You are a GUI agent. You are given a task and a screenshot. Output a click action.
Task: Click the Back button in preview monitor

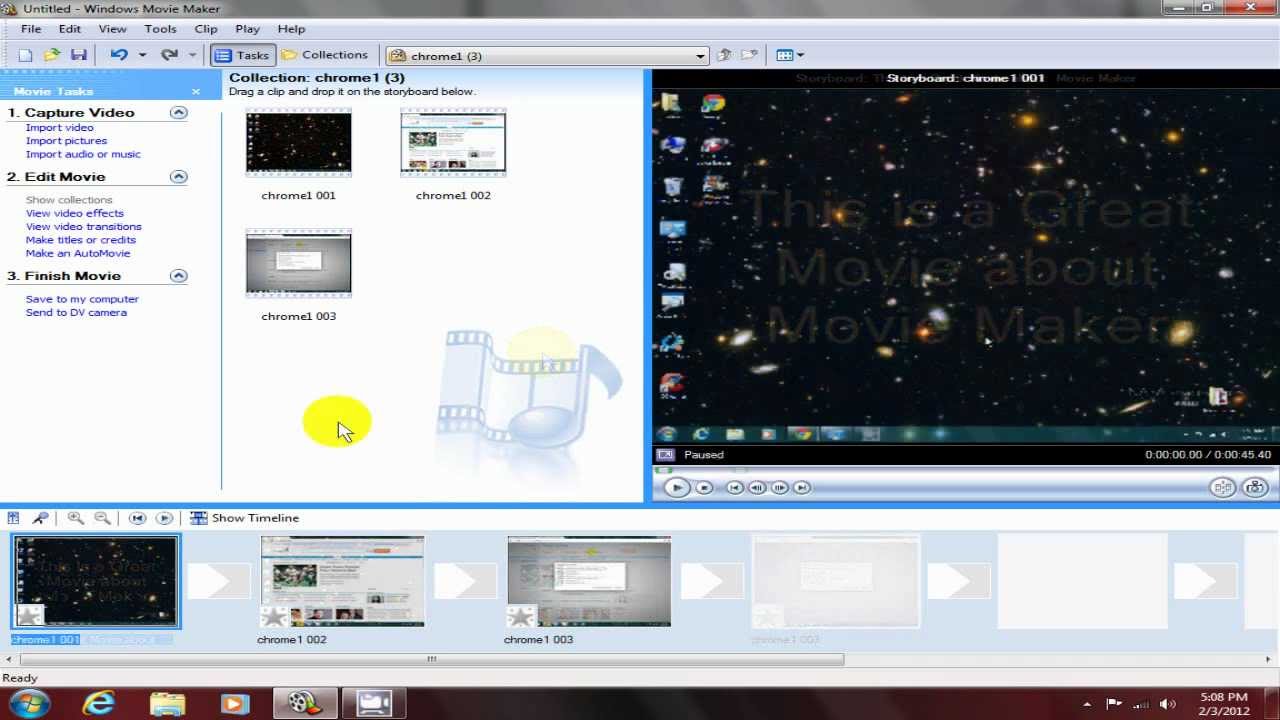tap(734, 488)
